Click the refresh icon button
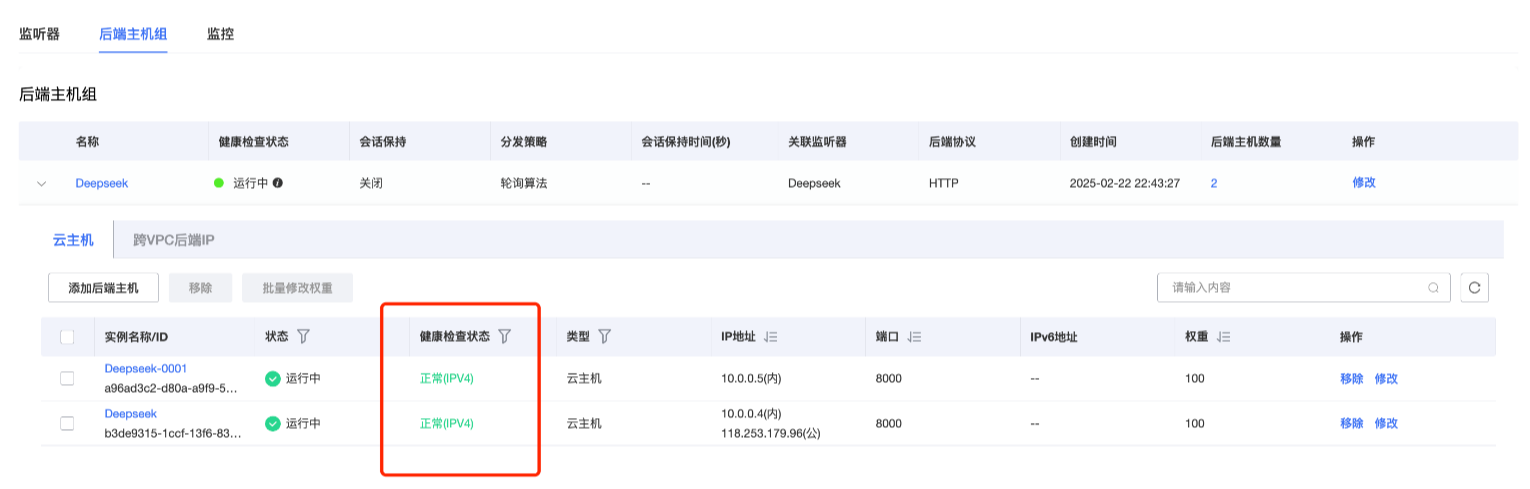Screen dimensions: 1530x489 tap(1474, 288)
